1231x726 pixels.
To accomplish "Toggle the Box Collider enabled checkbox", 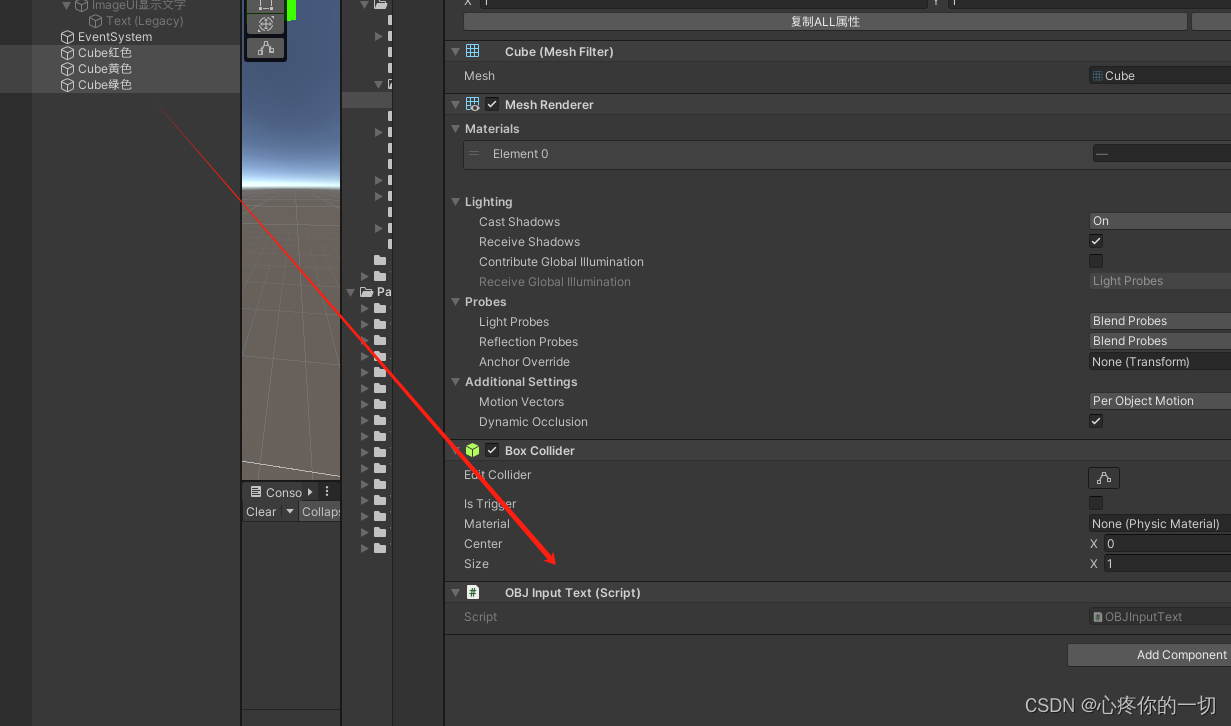I will pos(492,450).
